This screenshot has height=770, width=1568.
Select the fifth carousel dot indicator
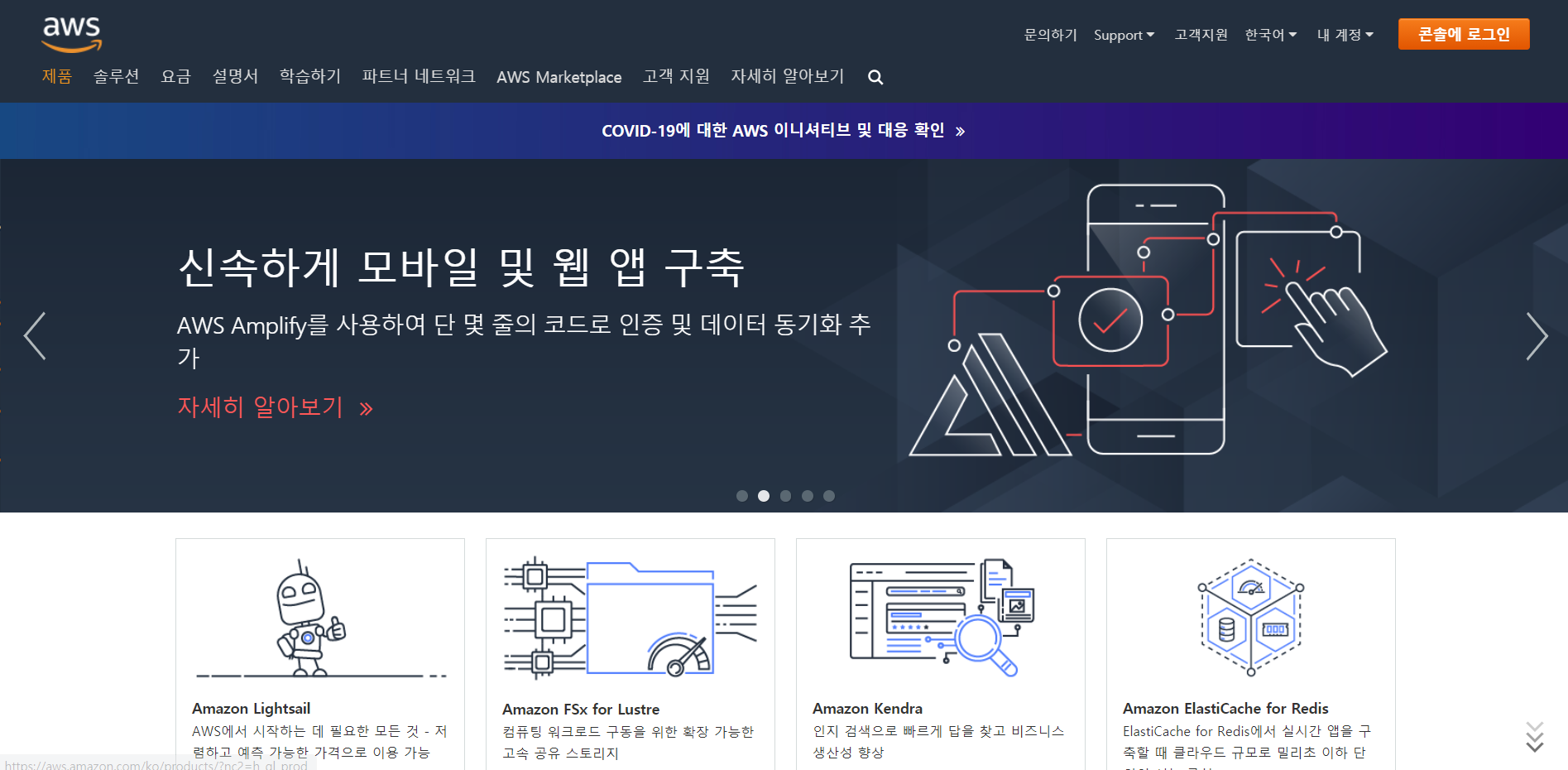829,496
